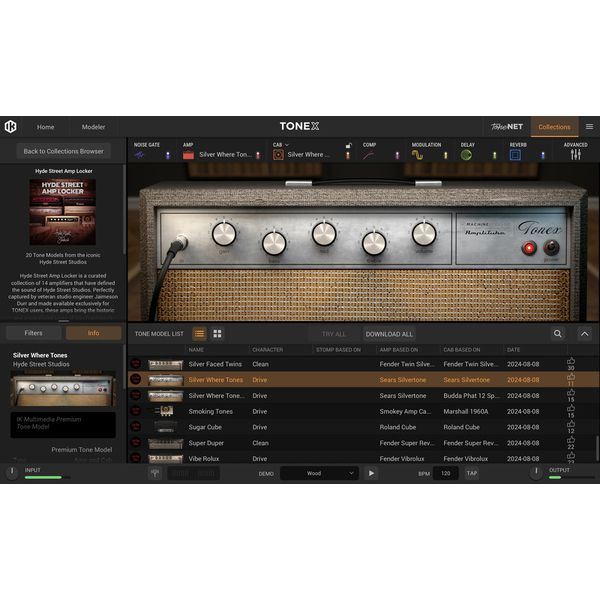
Task: Open the yellow Modulation wave icon
Action: [x=417, y=155]
